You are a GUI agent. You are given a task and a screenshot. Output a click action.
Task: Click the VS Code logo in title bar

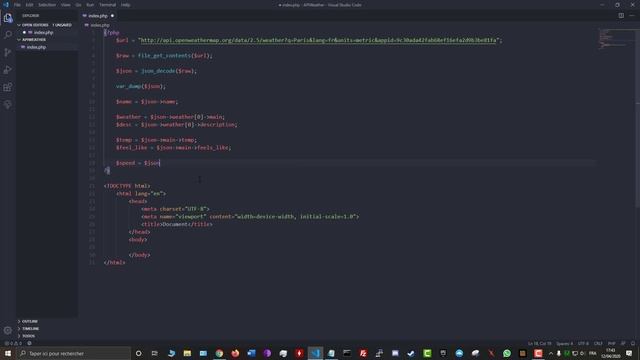[x=5, y=5]
